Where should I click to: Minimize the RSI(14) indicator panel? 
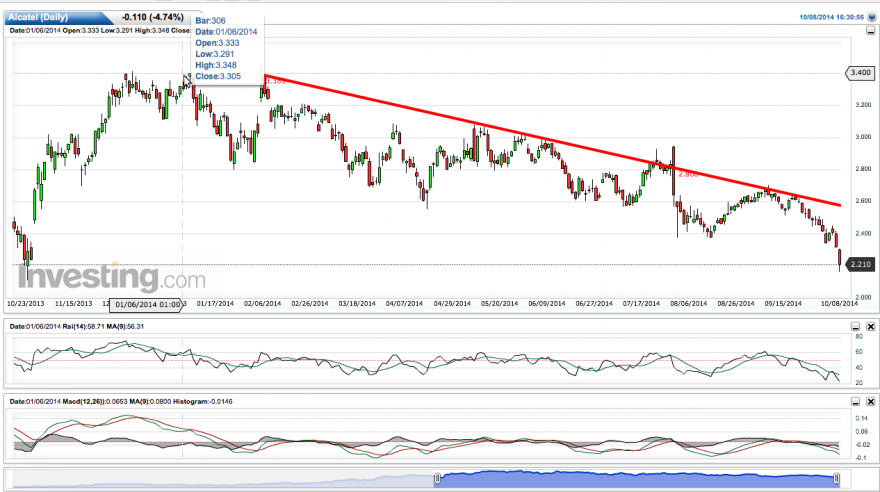click(x=855, y=327)
